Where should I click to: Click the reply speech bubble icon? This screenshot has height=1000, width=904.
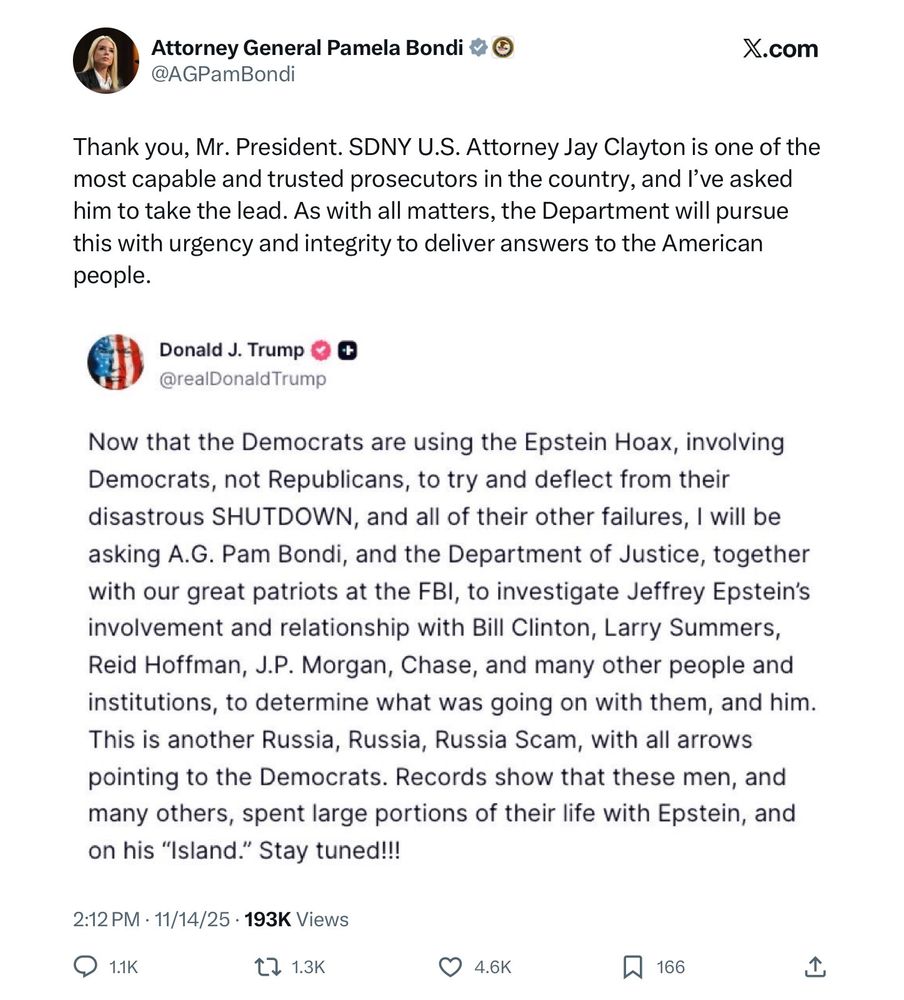[x=87, y=966]
